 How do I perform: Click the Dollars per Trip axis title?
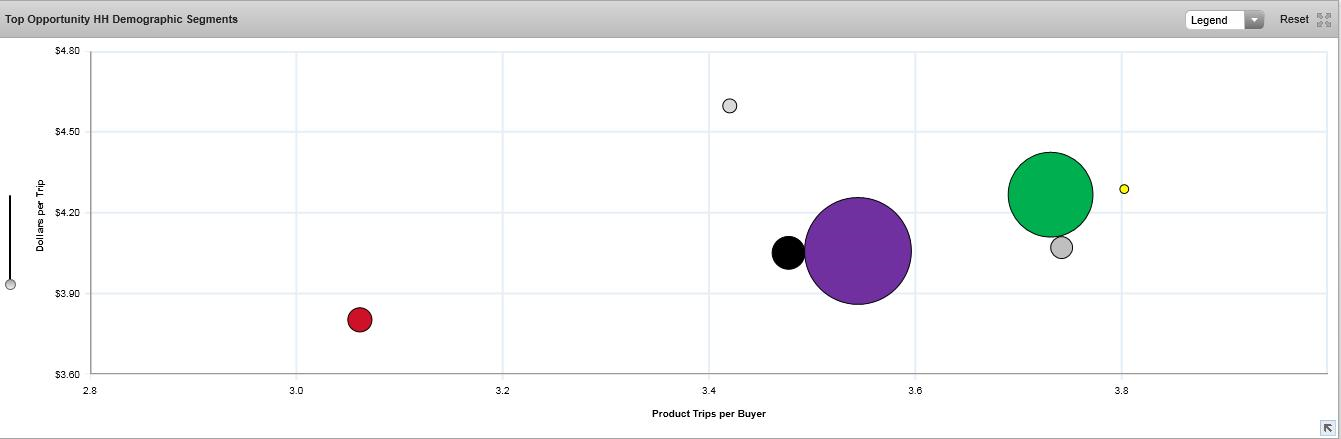[40, 215]
